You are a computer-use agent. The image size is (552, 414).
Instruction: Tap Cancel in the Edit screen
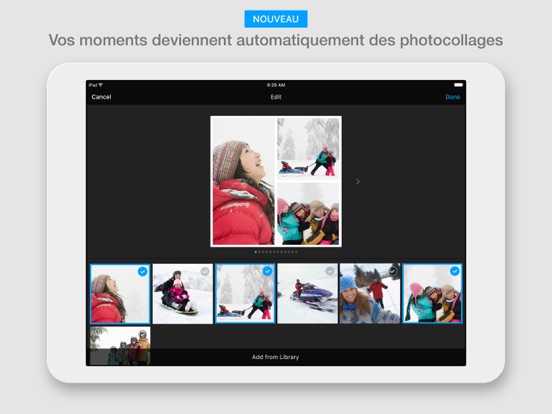click(x=101, y=97)
